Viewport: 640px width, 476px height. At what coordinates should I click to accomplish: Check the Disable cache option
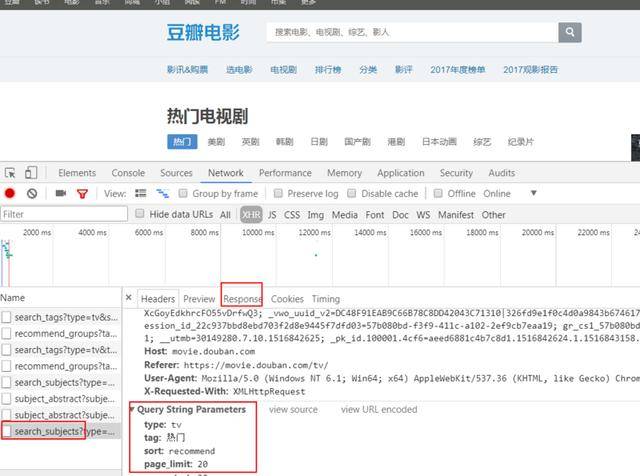(x=351, y=193)
